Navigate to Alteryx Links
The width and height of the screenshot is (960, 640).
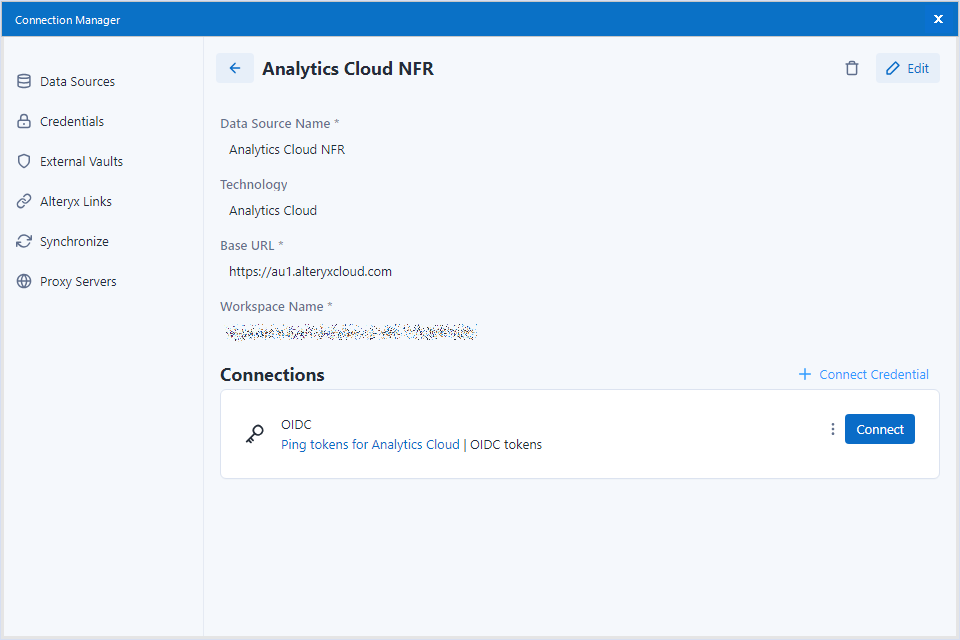tap(76, 201)
